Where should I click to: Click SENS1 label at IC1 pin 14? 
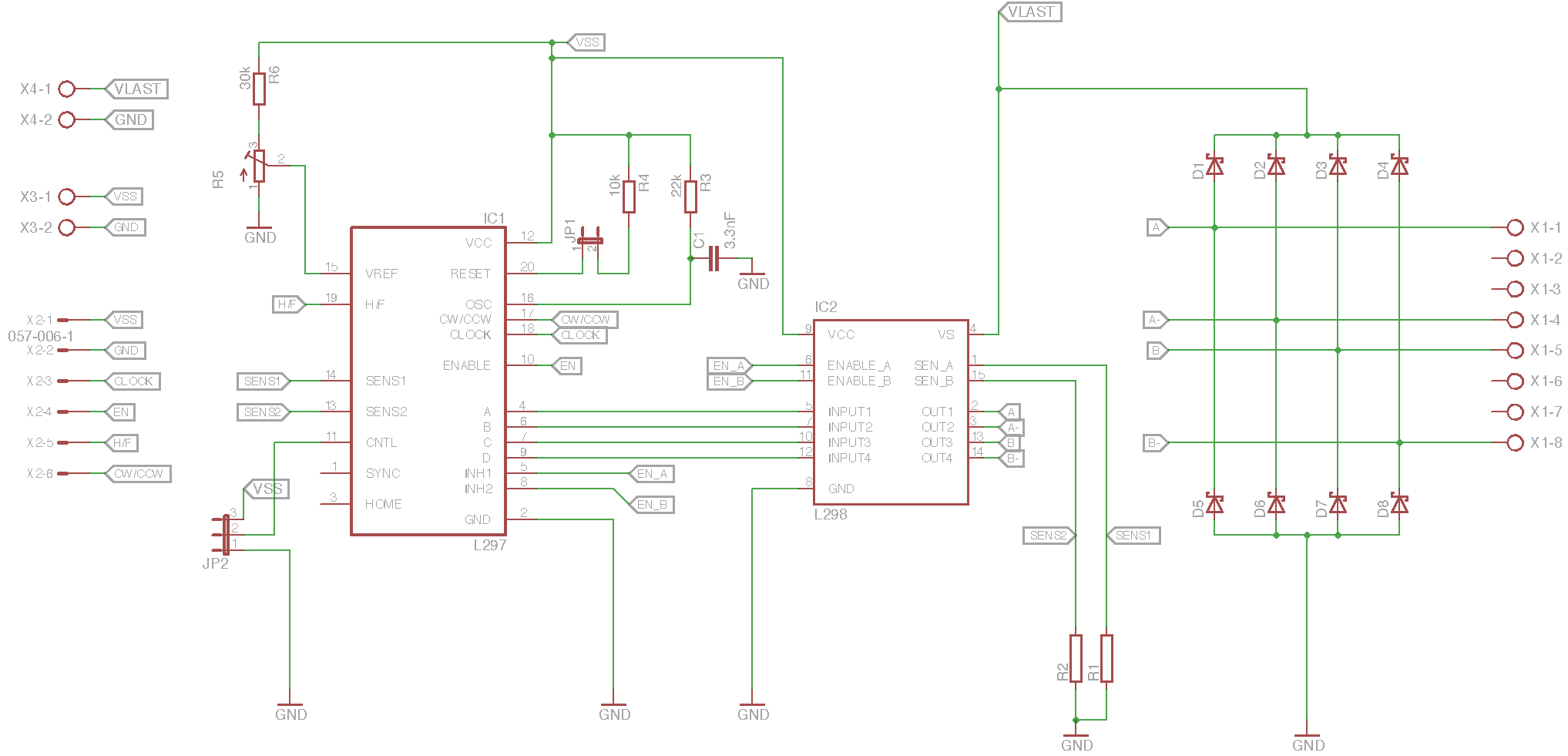[x=263, y=381]
